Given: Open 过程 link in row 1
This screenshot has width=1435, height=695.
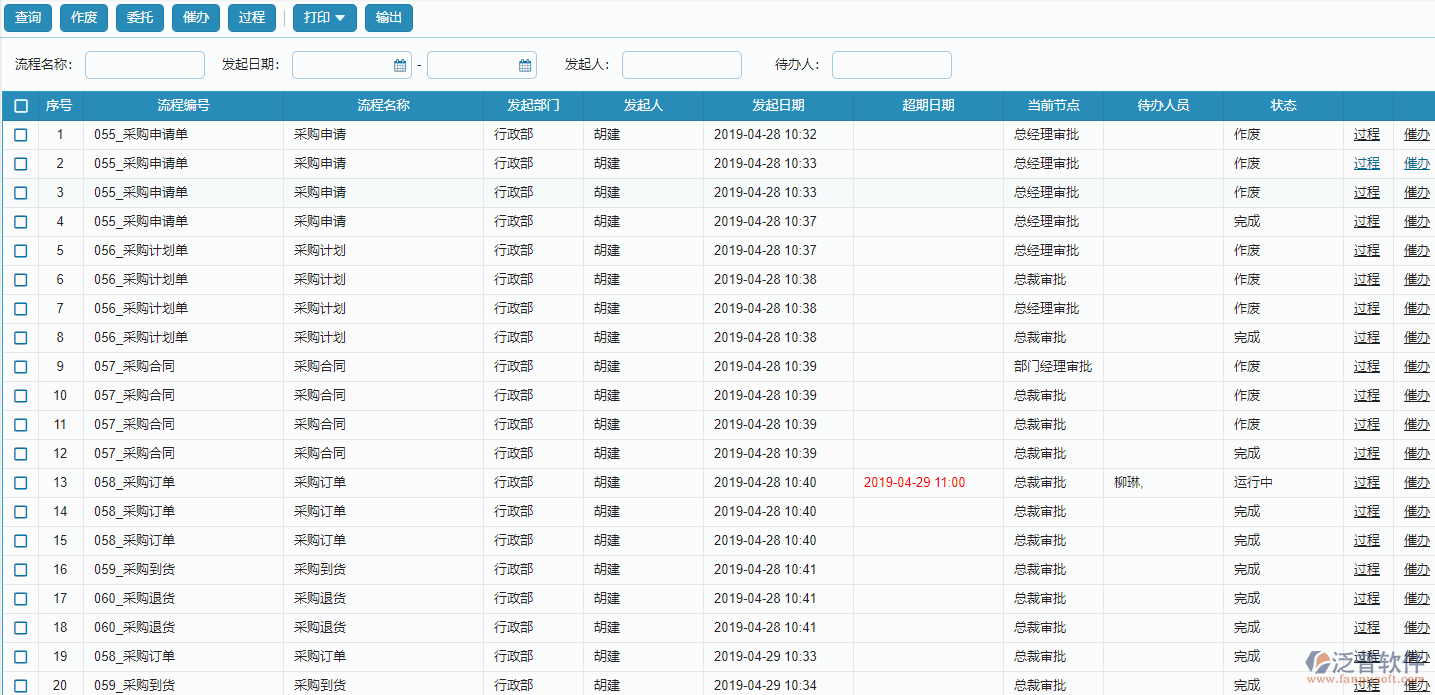Looking at the screenshot, I should (1366, 135).
